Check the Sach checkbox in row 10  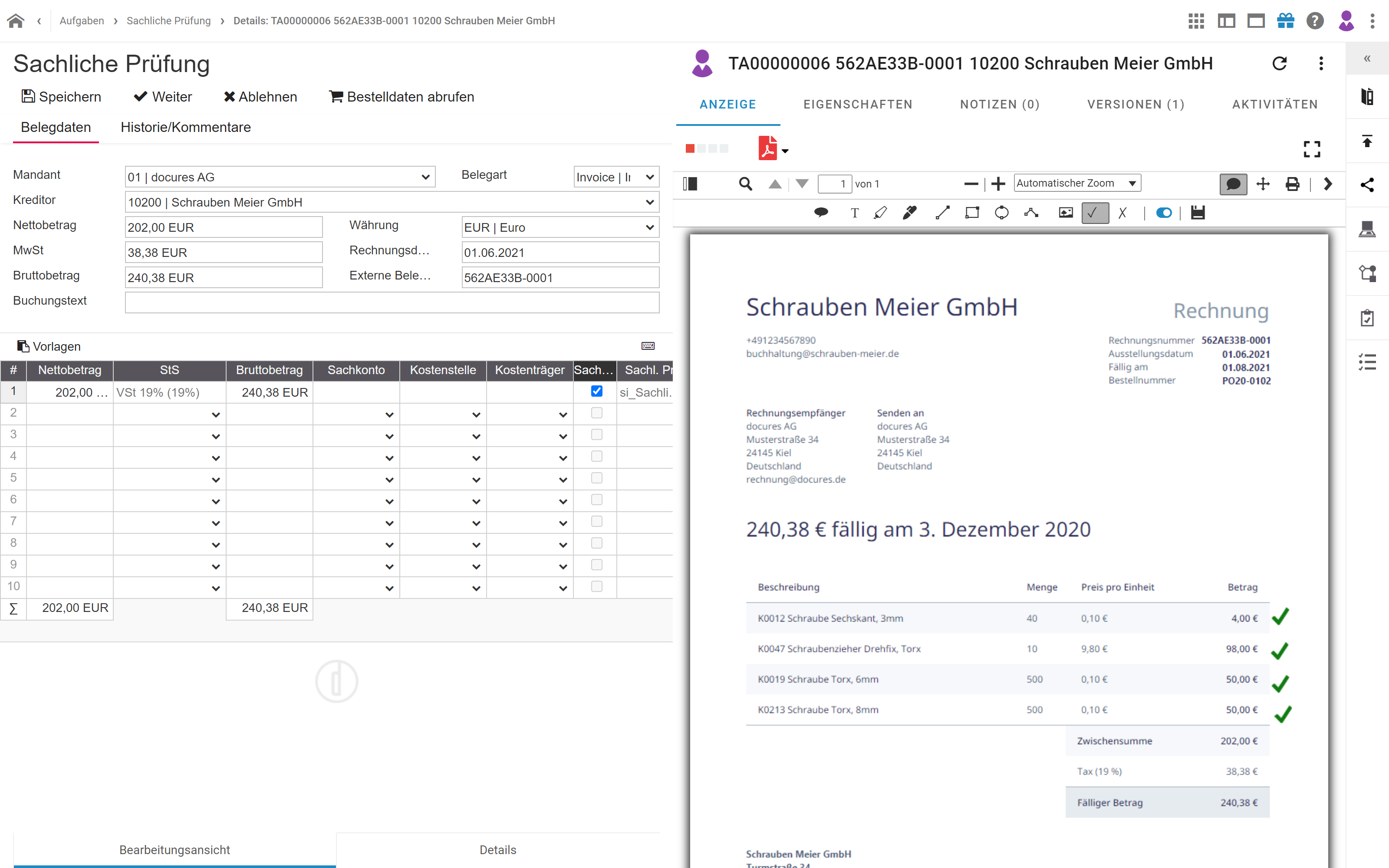[x=596, y=586]
